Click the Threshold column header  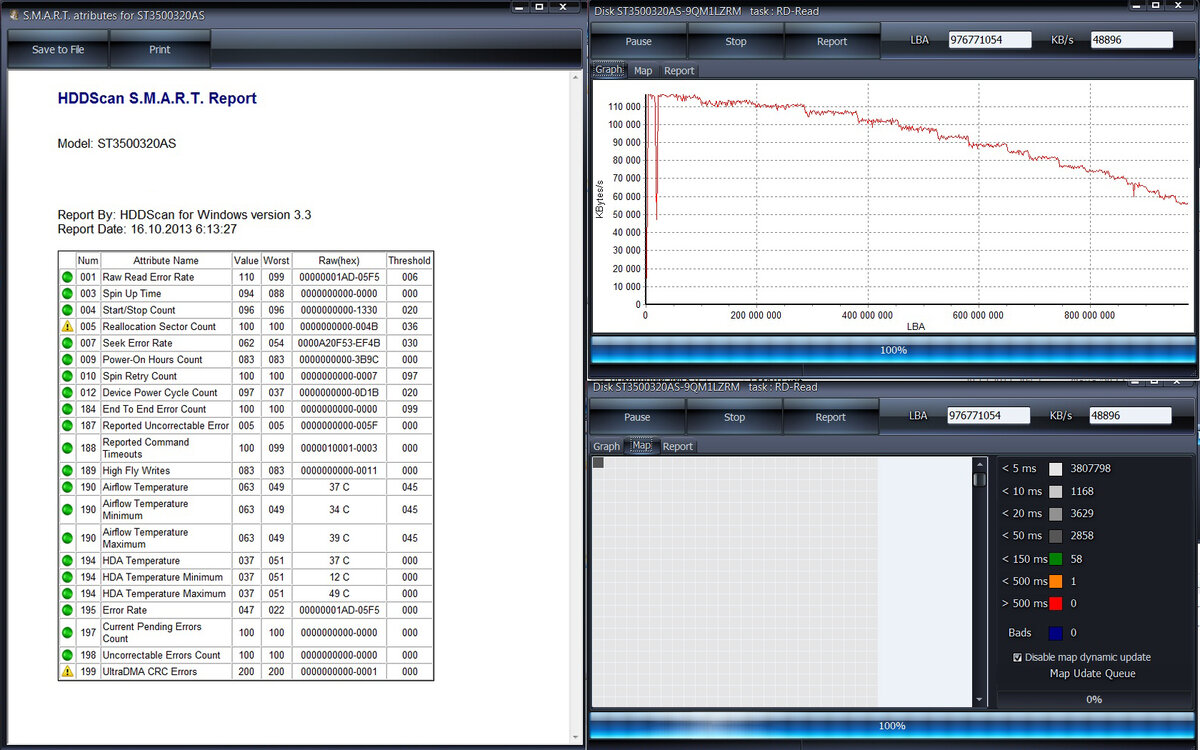[x=409, y=260]
